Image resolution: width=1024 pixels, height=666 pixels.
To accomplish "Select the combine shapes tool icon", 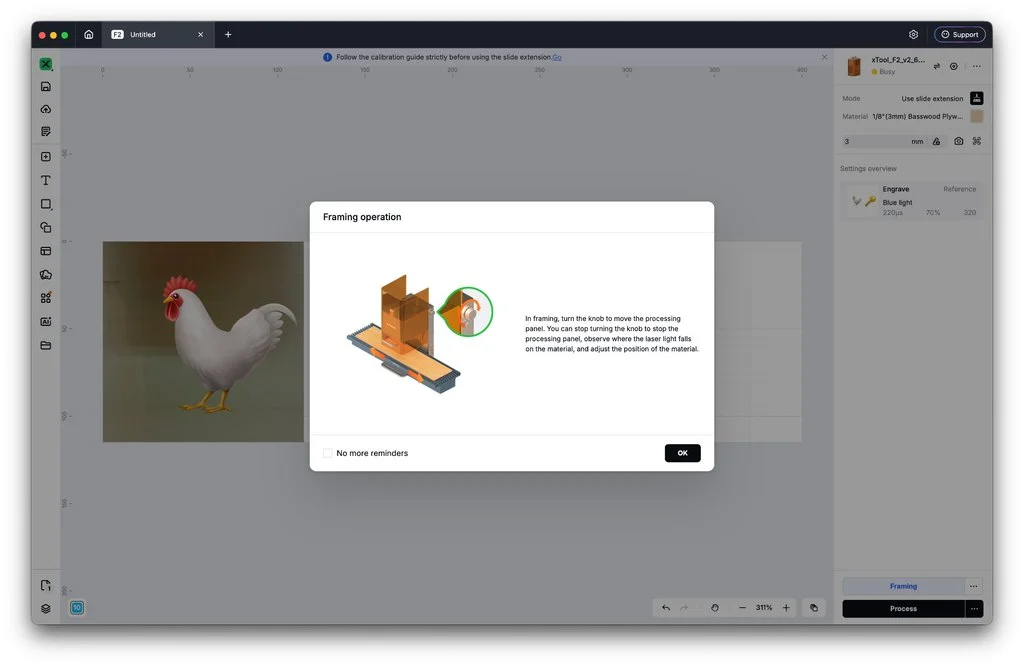I will pyautogui.click(x=46, y=227).
